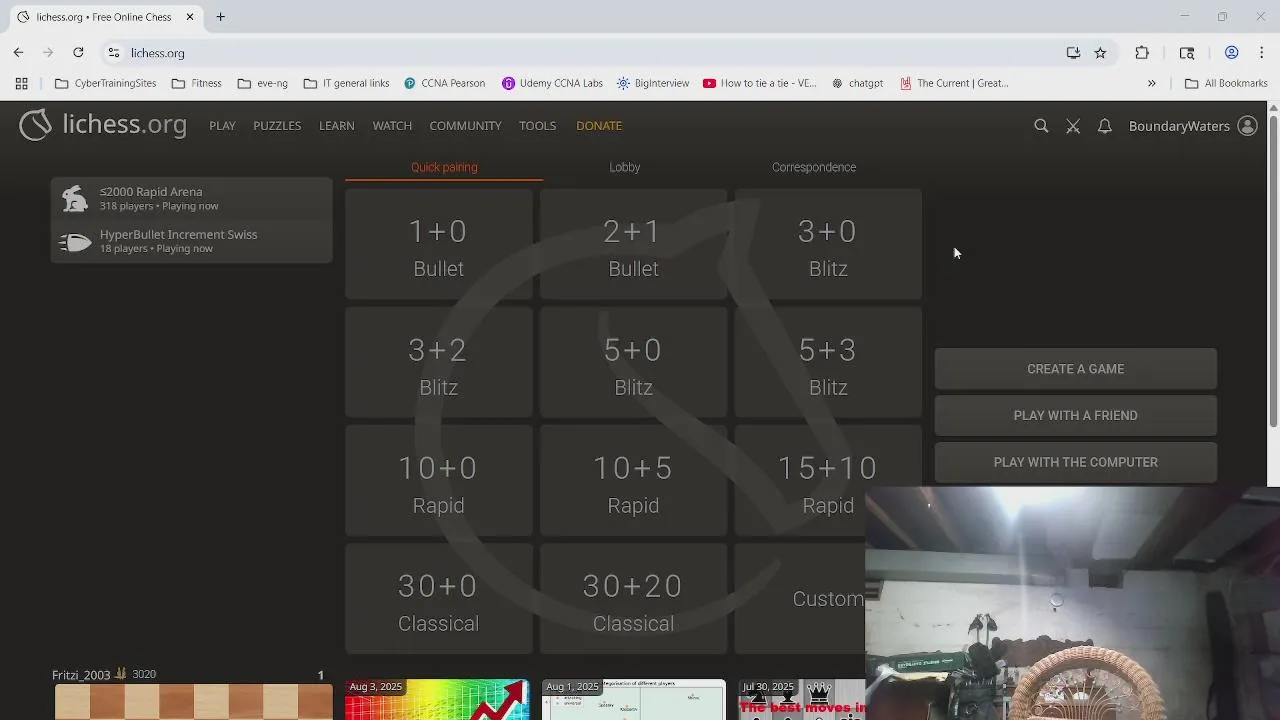Start a 5+3 Blitz game

828,363
